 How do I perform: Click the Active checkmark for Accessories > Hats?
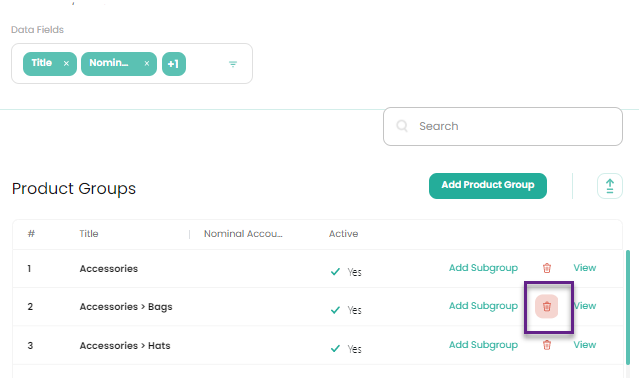[335, 349]
